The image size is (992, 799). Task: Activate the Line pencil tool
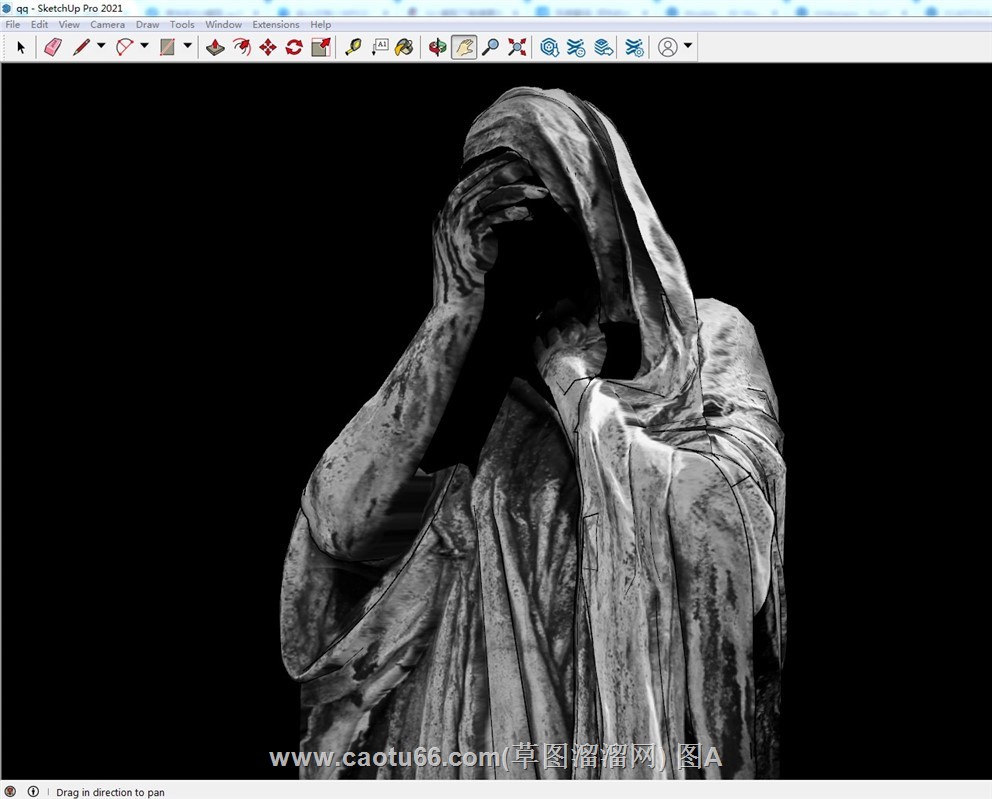82,47
